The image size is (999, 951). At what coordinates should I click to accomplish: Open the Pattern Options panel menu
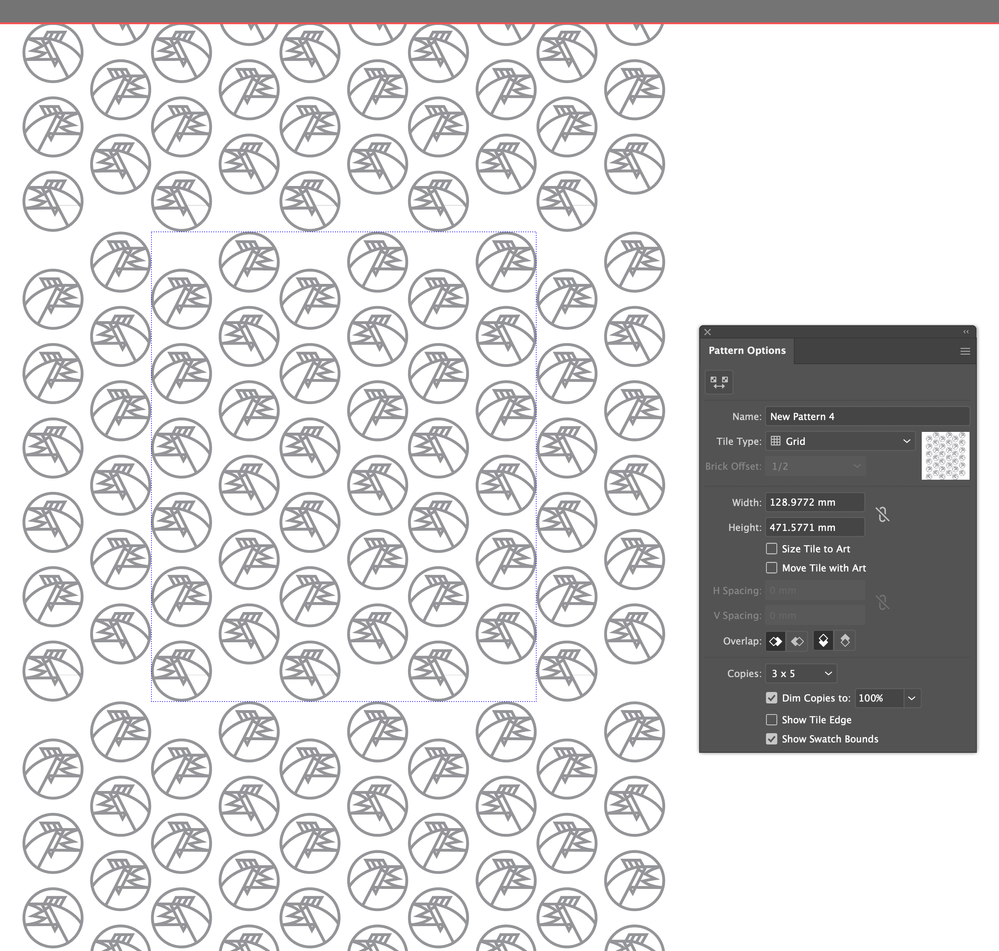pos(965,351)
